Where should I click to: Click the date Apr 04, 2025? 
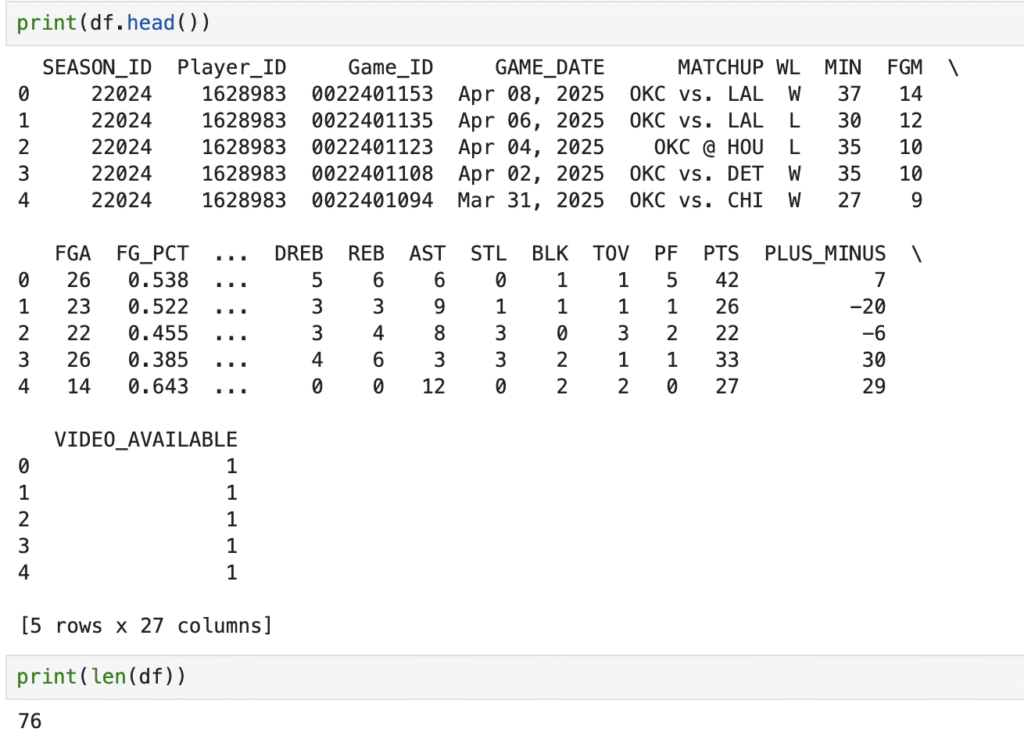click(531, 147)
